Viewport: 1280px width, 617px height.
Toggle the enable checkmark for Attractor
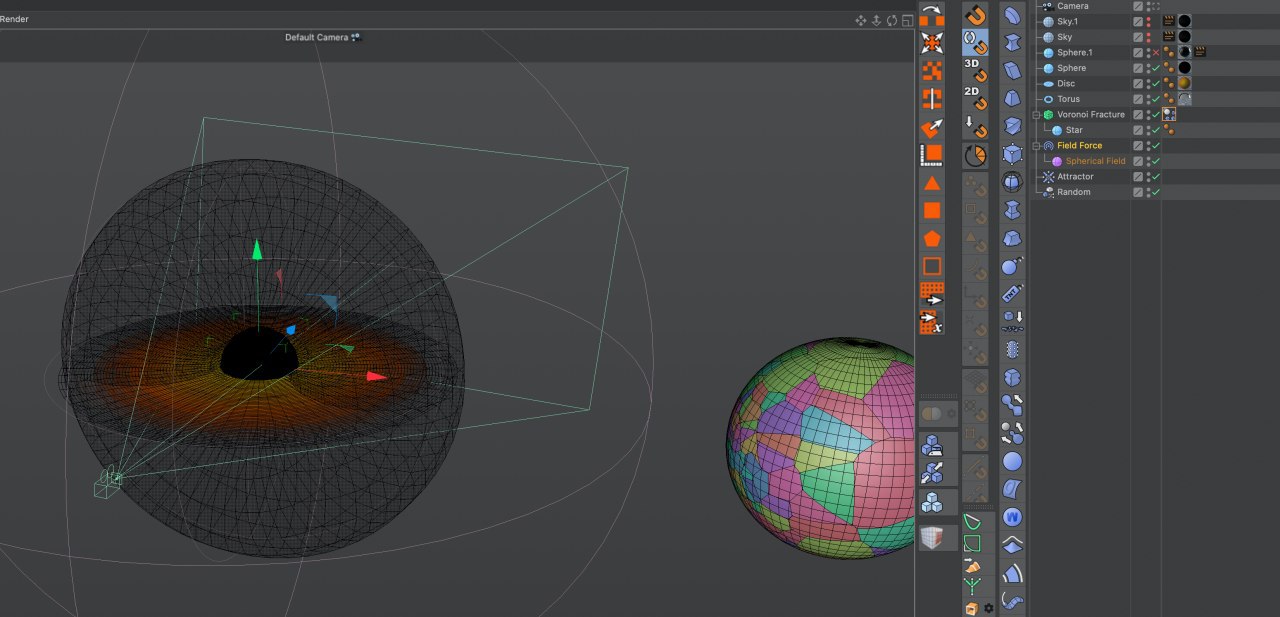tap(1155, 176)
